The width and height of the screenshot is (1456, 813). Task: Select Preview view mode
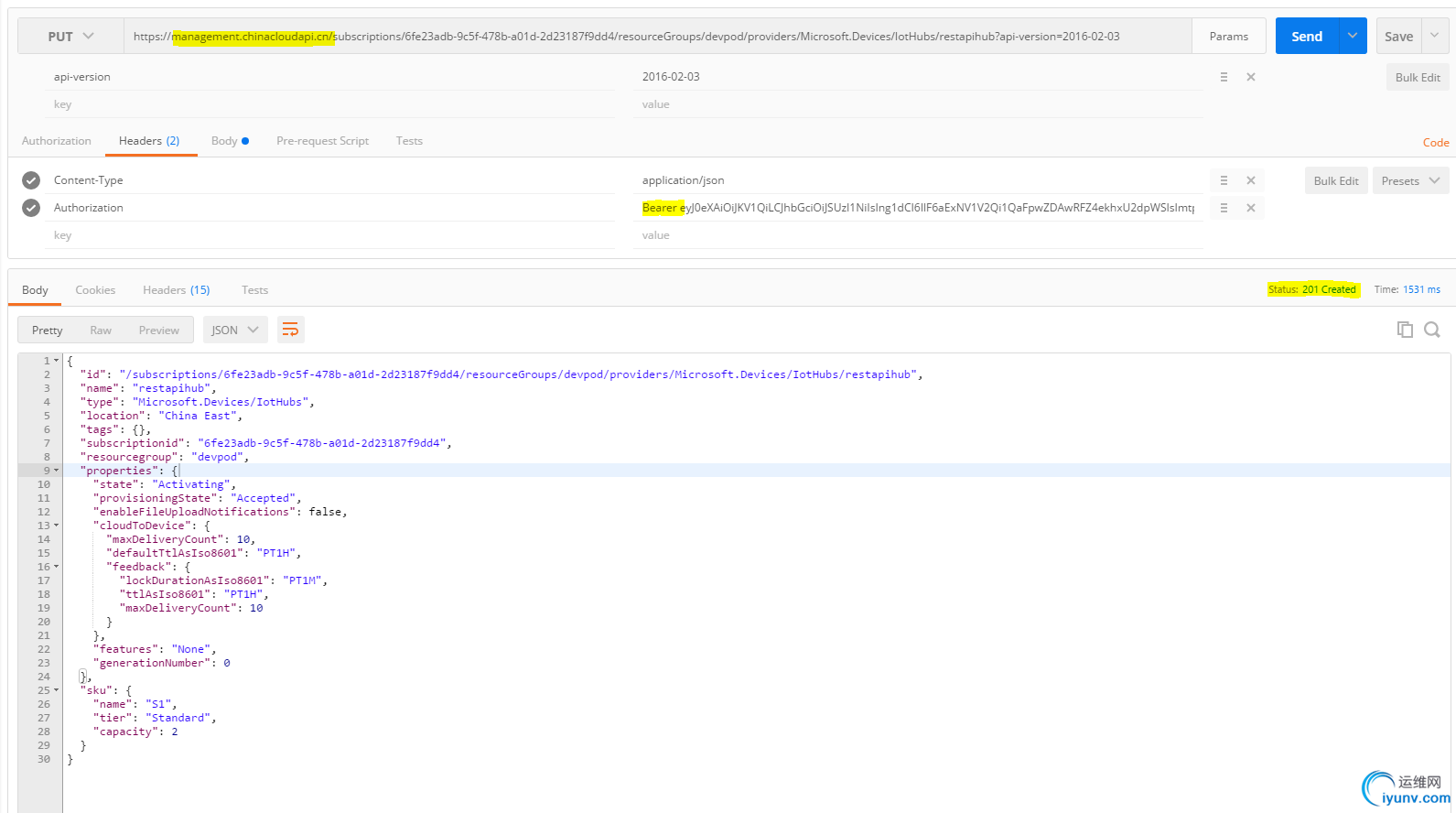pyautogui.click(x=159, y=330)
